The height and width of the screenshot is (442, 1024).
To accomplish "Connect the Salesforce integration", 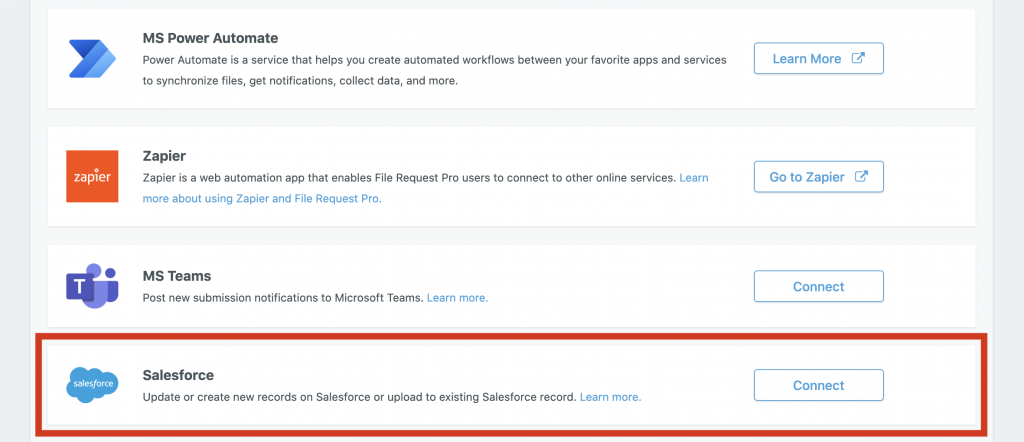I will (818, 385).
